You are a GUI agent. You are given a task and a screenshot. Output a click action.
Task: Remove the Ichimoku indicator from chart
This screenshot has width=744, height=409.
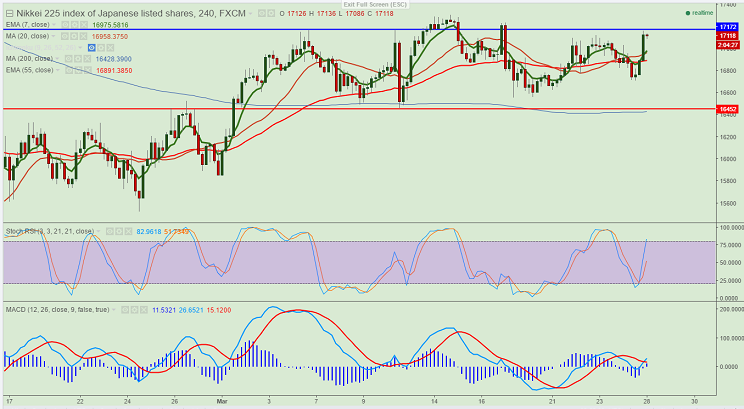(110, 47)
